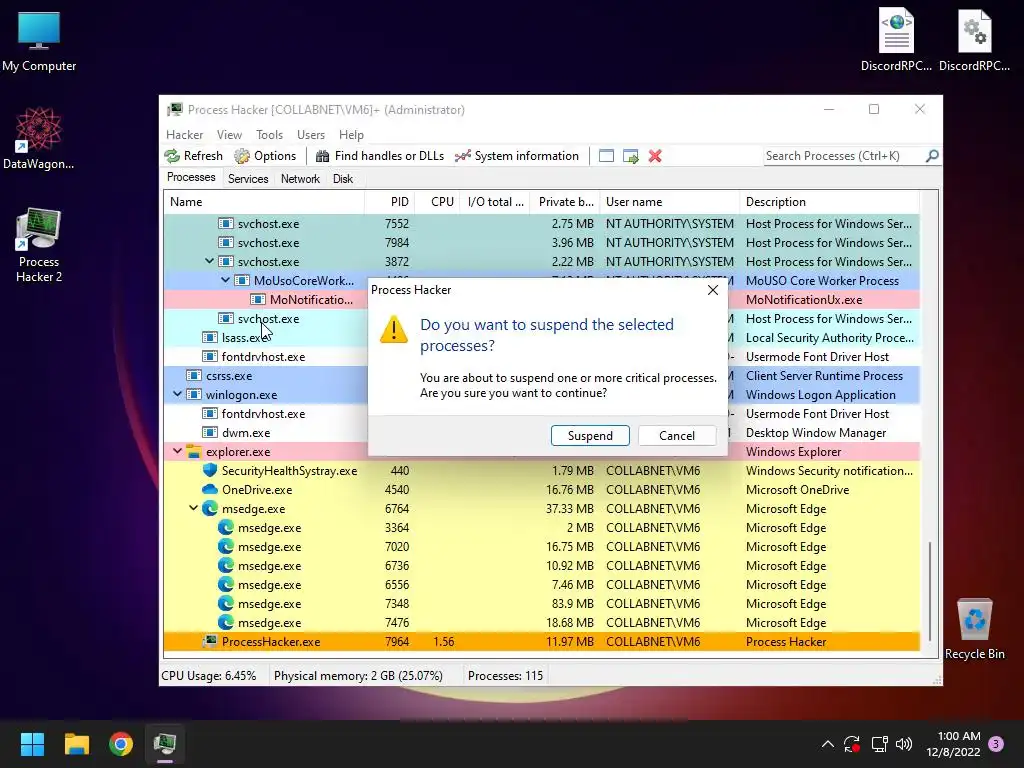Open the Help menu

[351, 135]
